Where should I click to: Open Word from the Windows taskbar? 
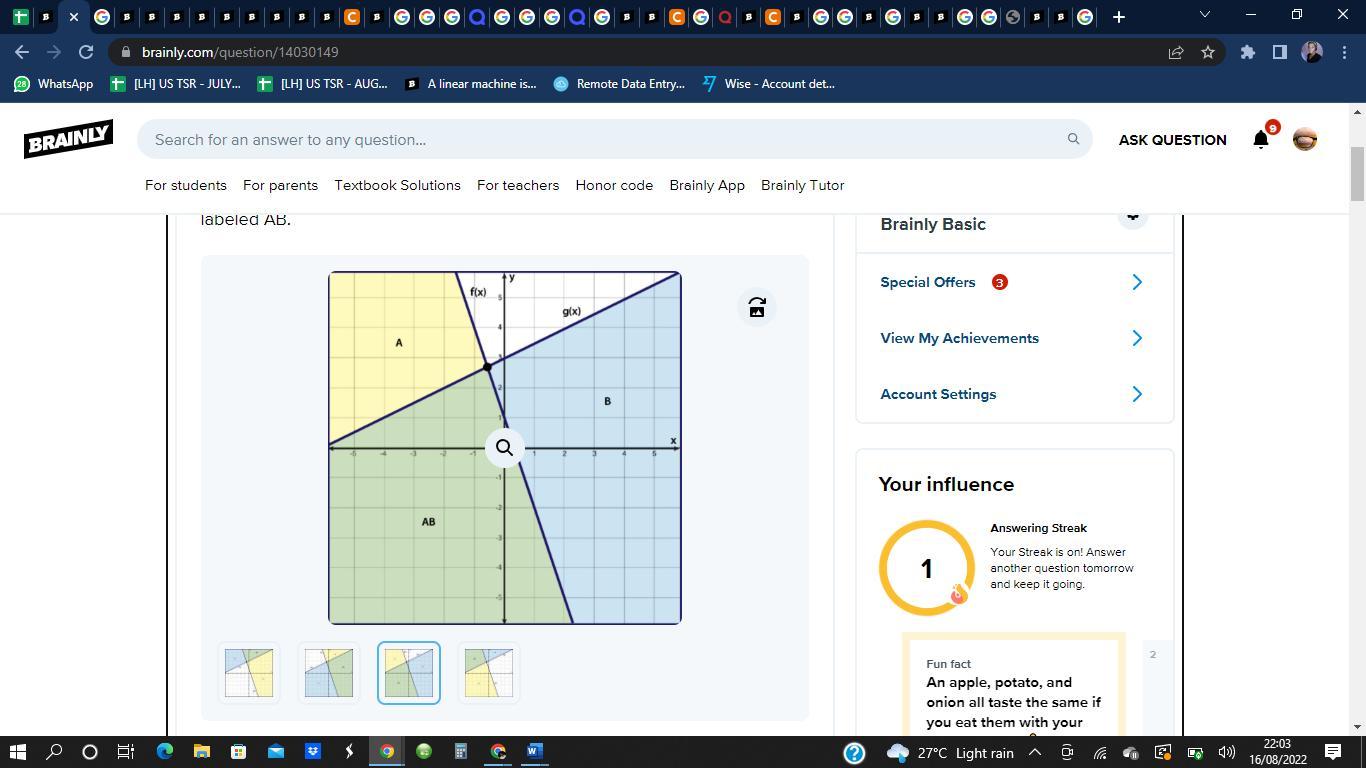[x=534, y=751]
